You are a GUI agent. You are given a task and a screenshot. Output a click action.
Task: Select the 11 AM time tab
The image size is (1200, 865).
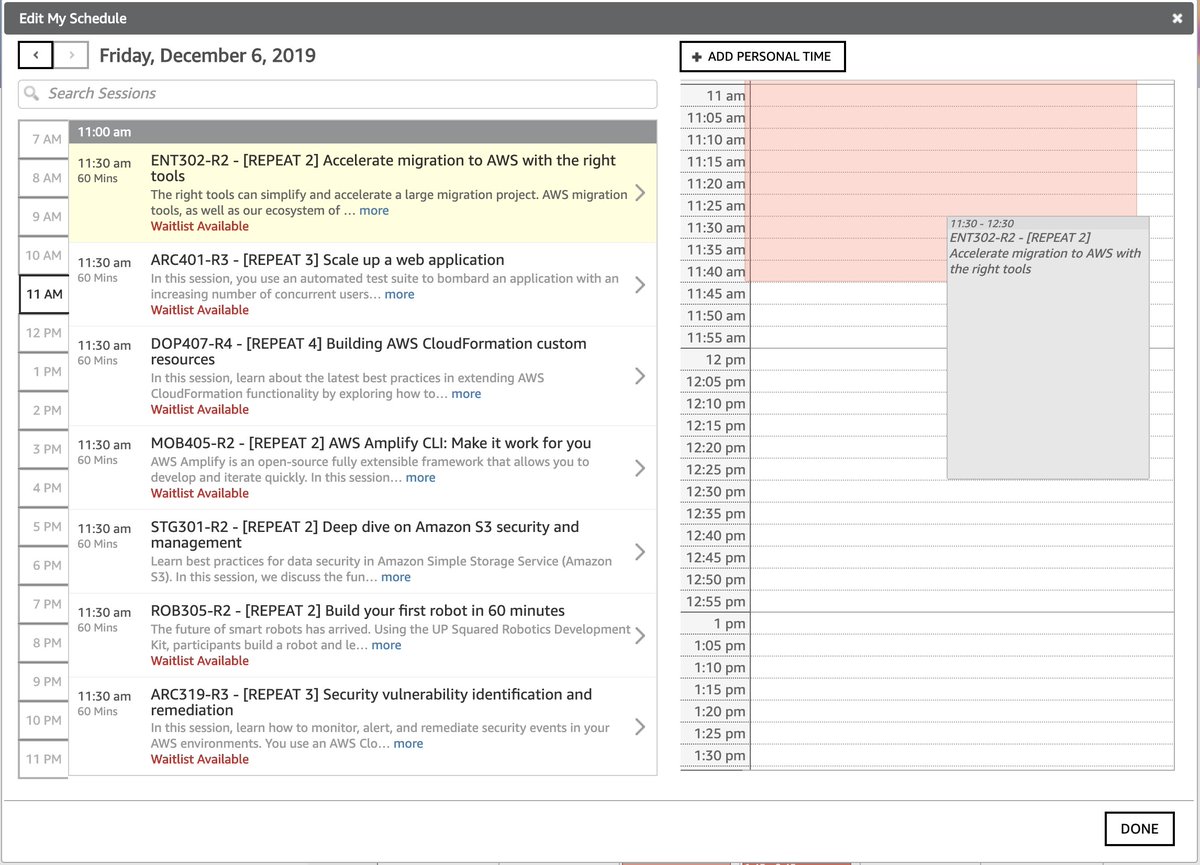point(44,294)
